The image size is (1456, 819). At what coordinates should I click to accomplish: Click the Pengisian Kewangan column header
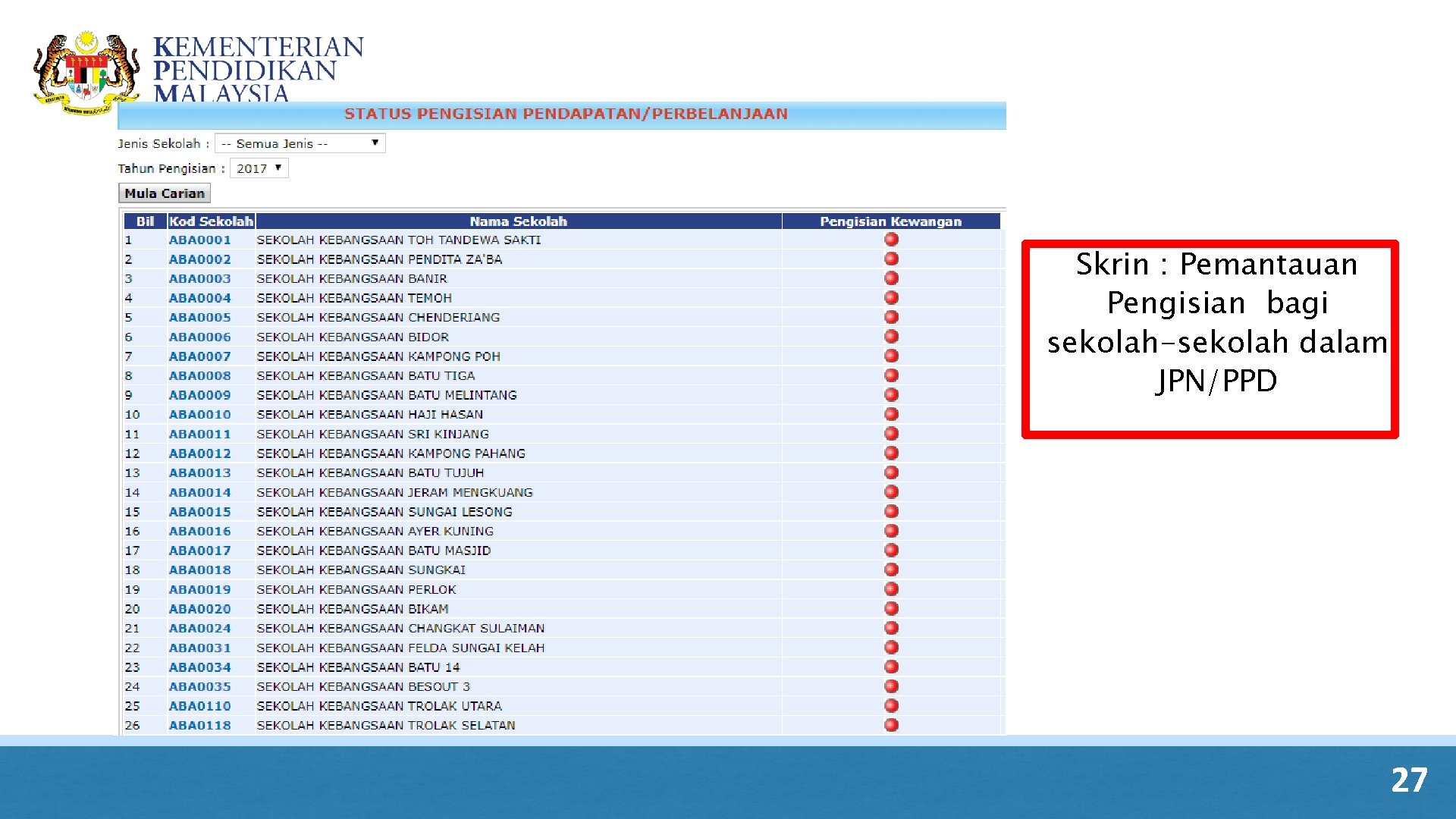point(891,221)
